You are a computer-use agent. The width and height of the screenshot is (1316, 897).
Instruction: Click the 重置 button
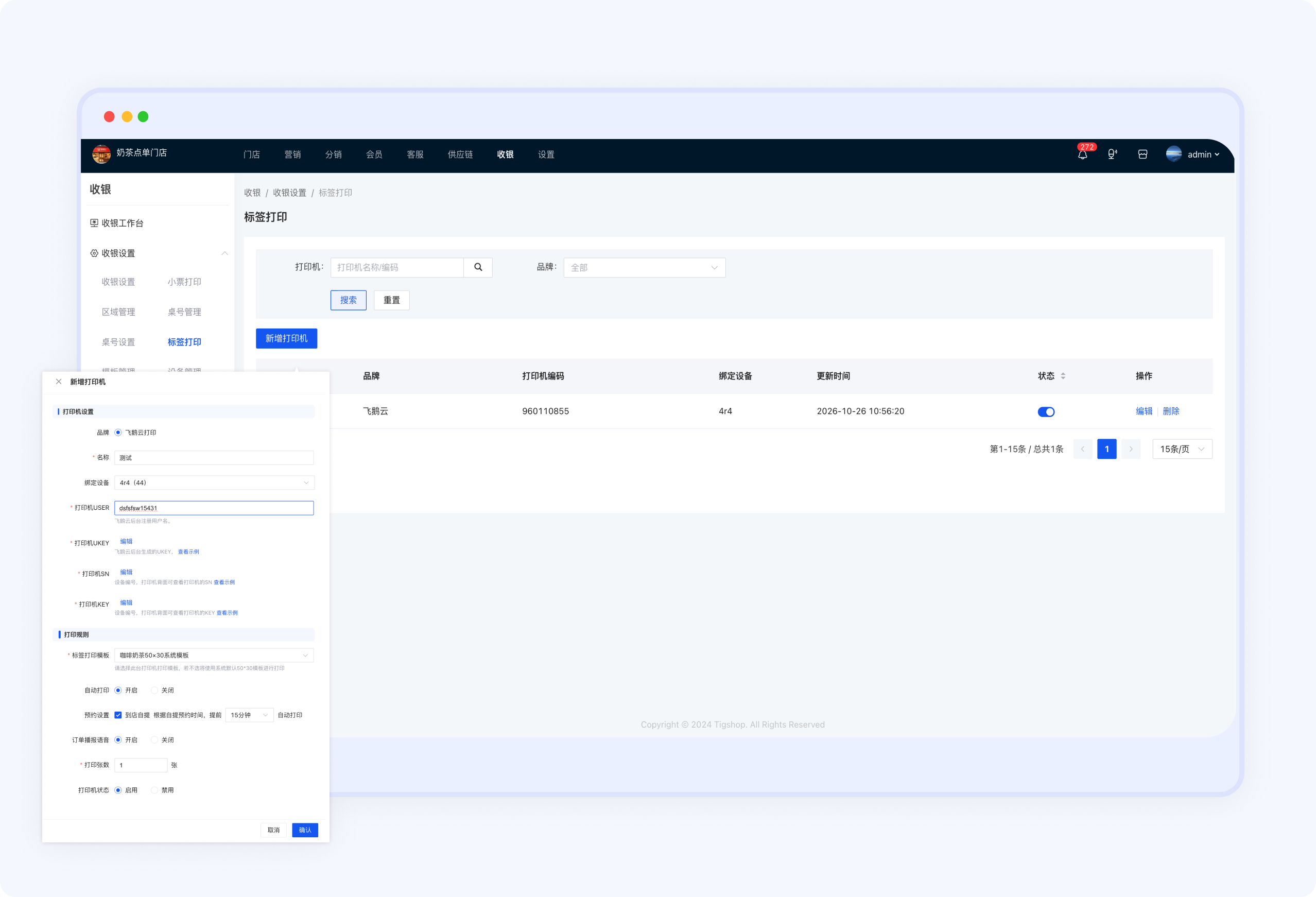coord(391,300)
